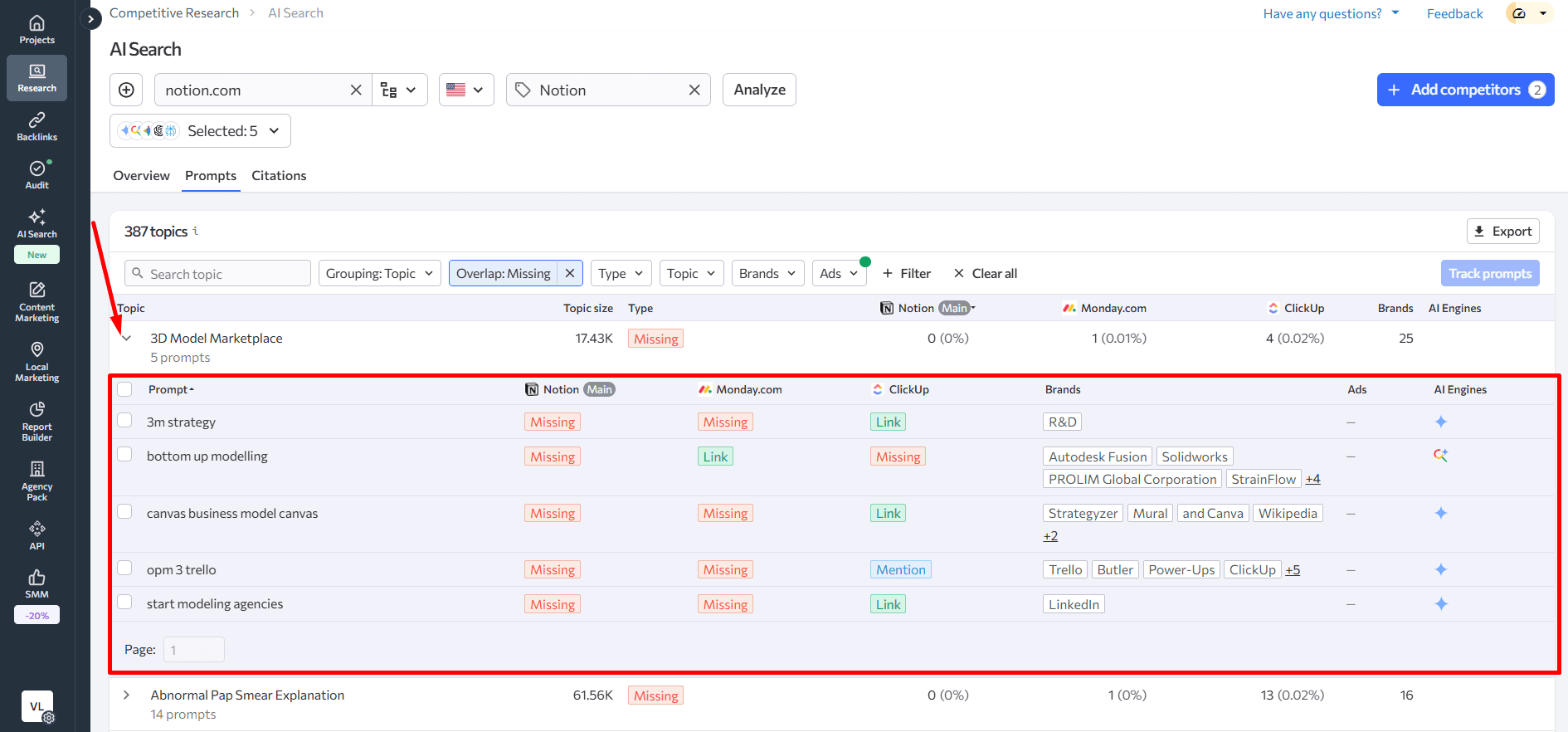Switch to the Overview tab

(142, 176)
